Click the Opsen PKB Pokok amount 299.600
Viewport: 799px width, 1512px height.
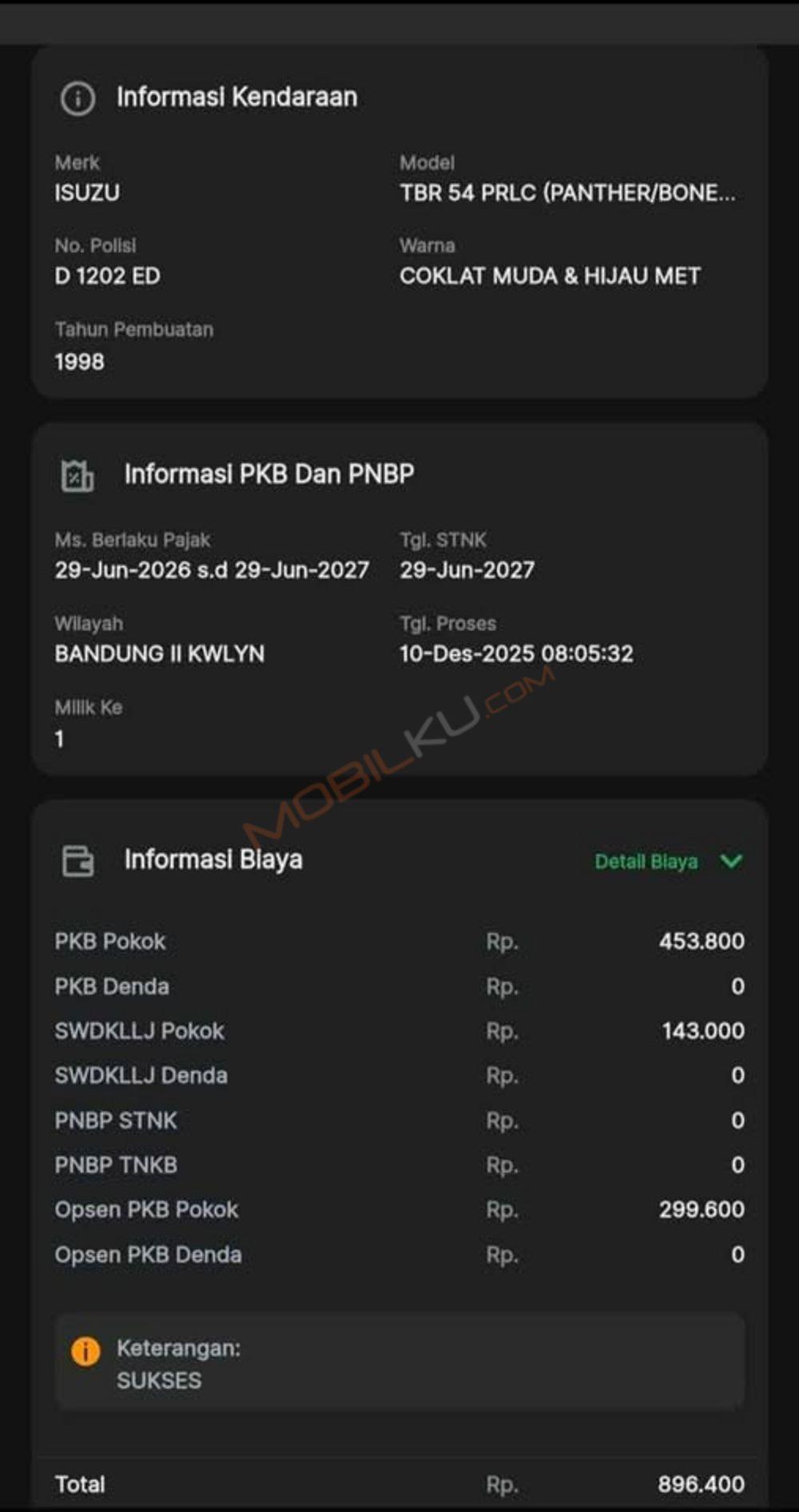point(701,1210)
